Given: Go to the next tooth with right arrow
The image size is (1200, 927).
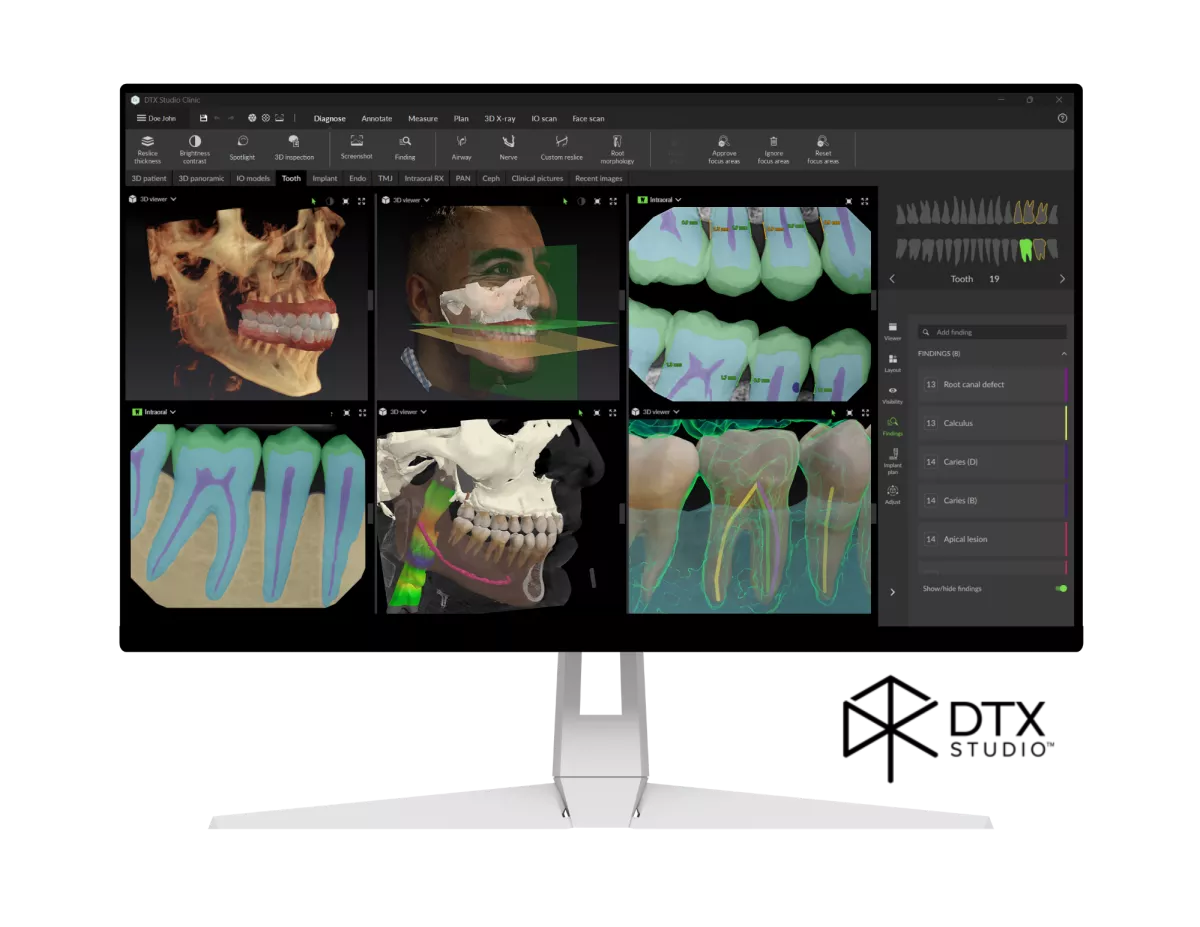Looking at the screenshot, I should coord(1061,279).
